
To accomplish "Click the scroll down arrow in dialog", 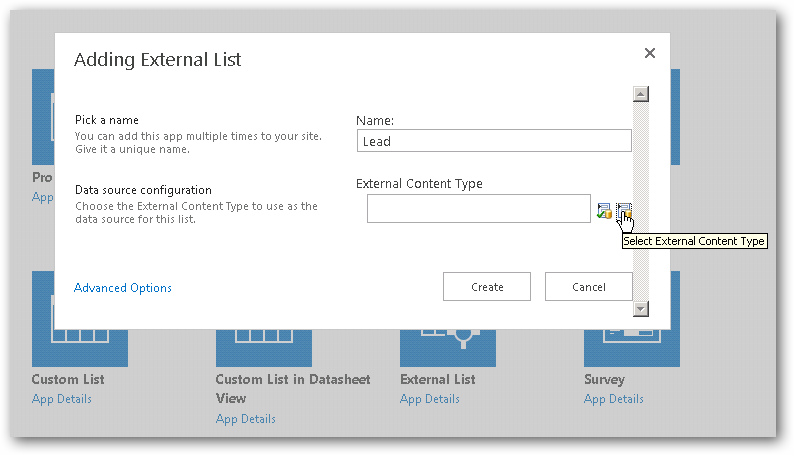I will tap(641, 309).
